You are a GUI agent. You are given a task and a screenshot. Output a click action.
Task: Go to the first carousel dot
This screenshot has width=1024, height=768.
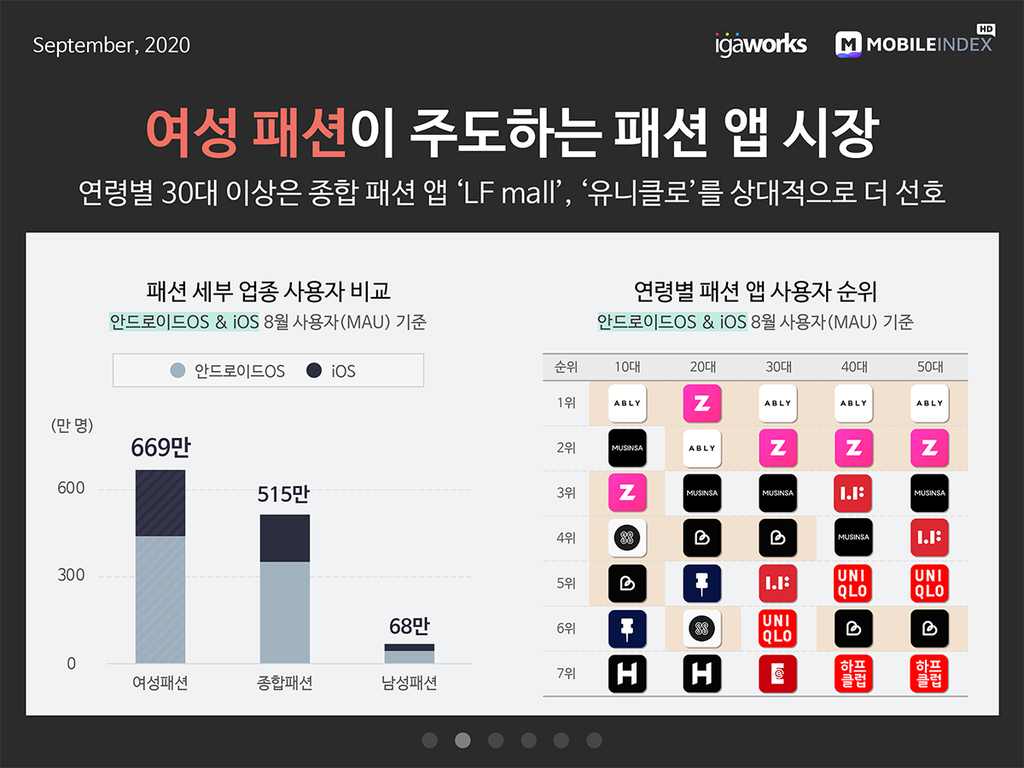[430, 740]
